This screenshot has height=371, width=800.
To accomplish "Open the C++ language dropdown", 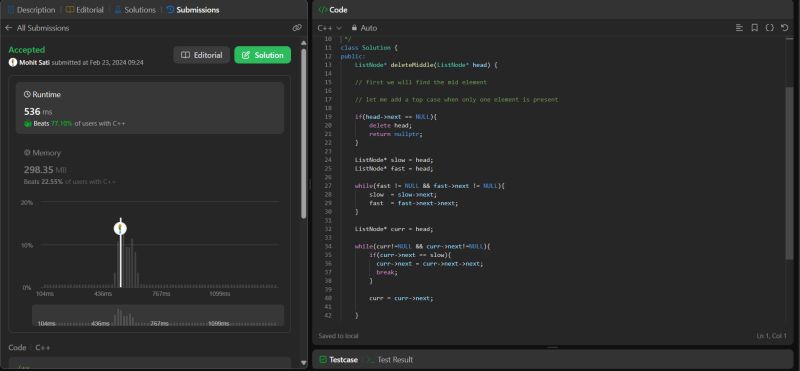I will pos(329,28).
